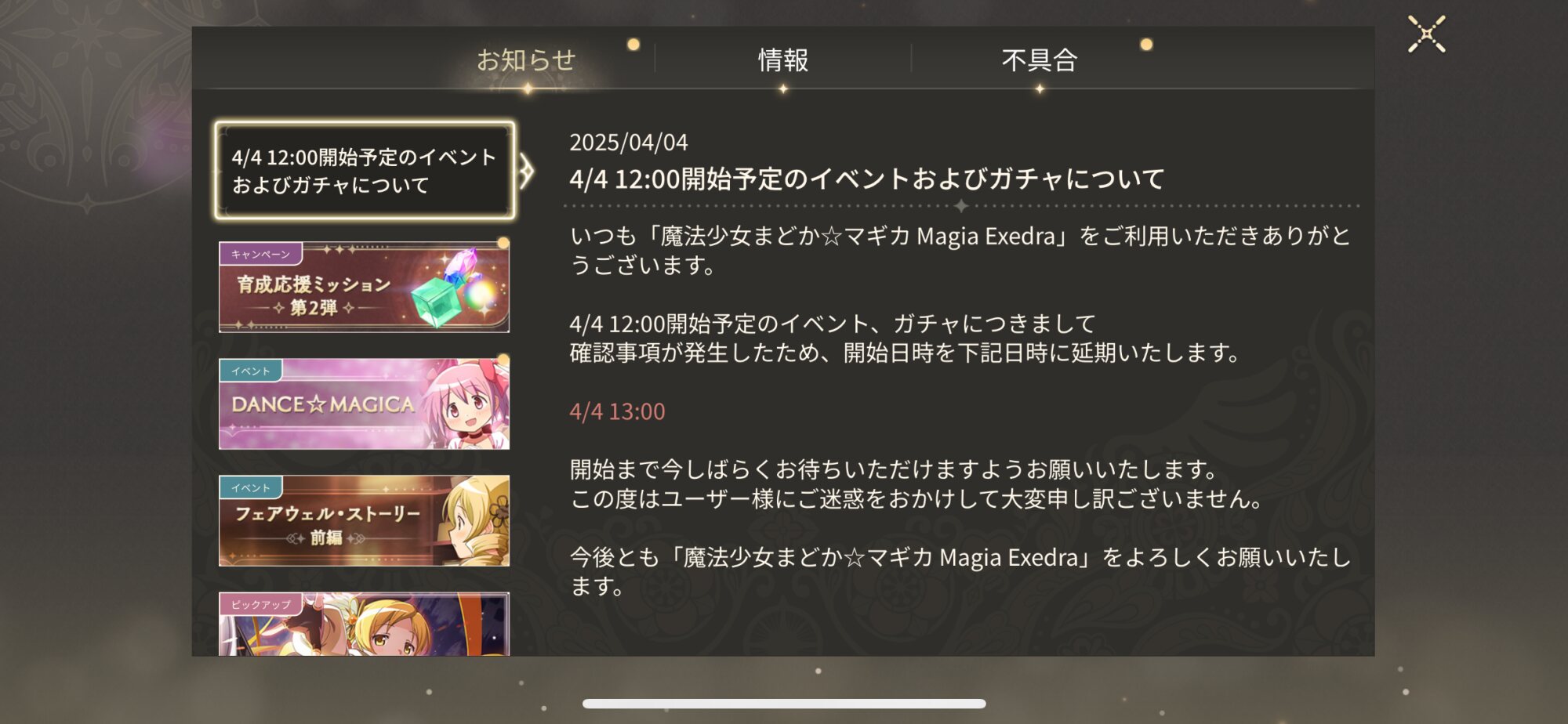Image resolution: width=1568 pixels, height=724 pixels.
Task: Open the 育成応援ミッション 第2弾 campaign banner
Action: [364, 287]
